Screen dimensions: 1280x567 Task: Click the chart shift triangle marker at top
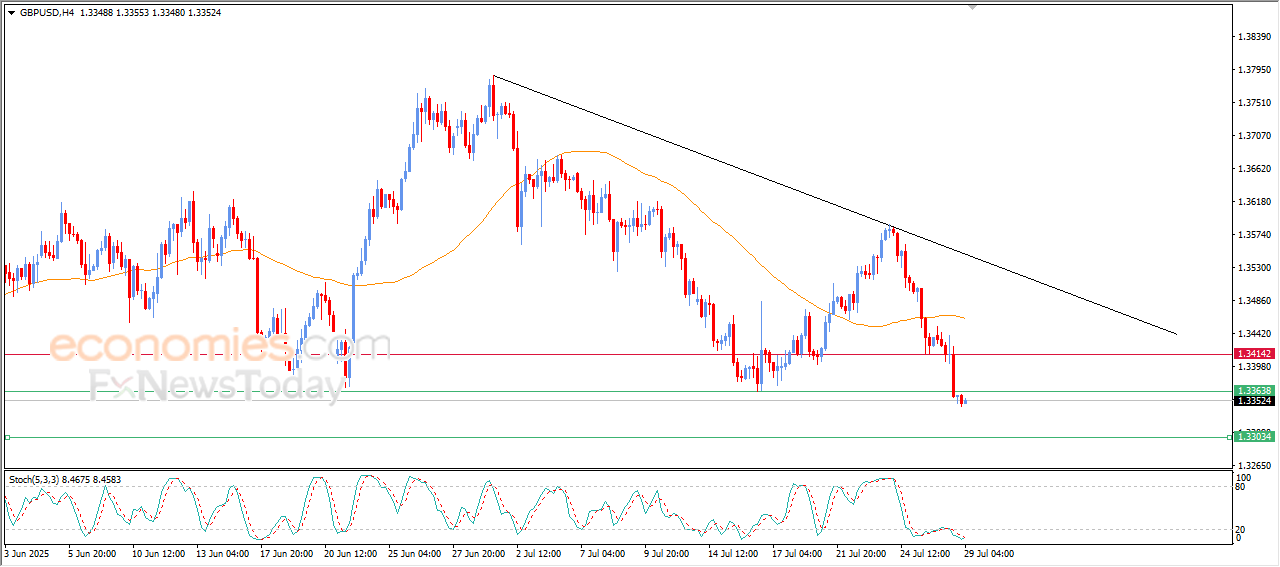[x=970, y=8]
